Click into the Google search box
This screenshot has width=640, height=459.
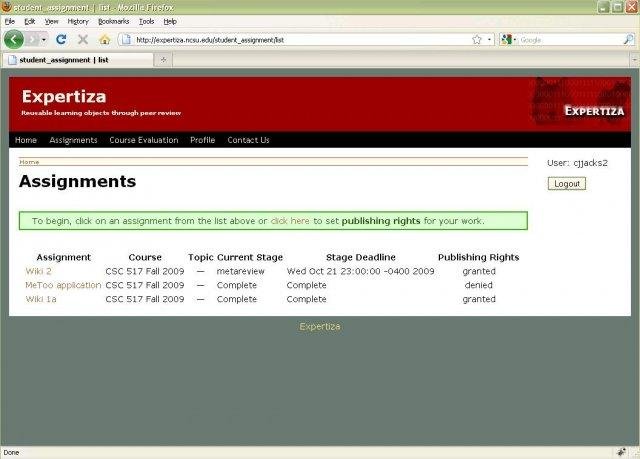point(571,40)
